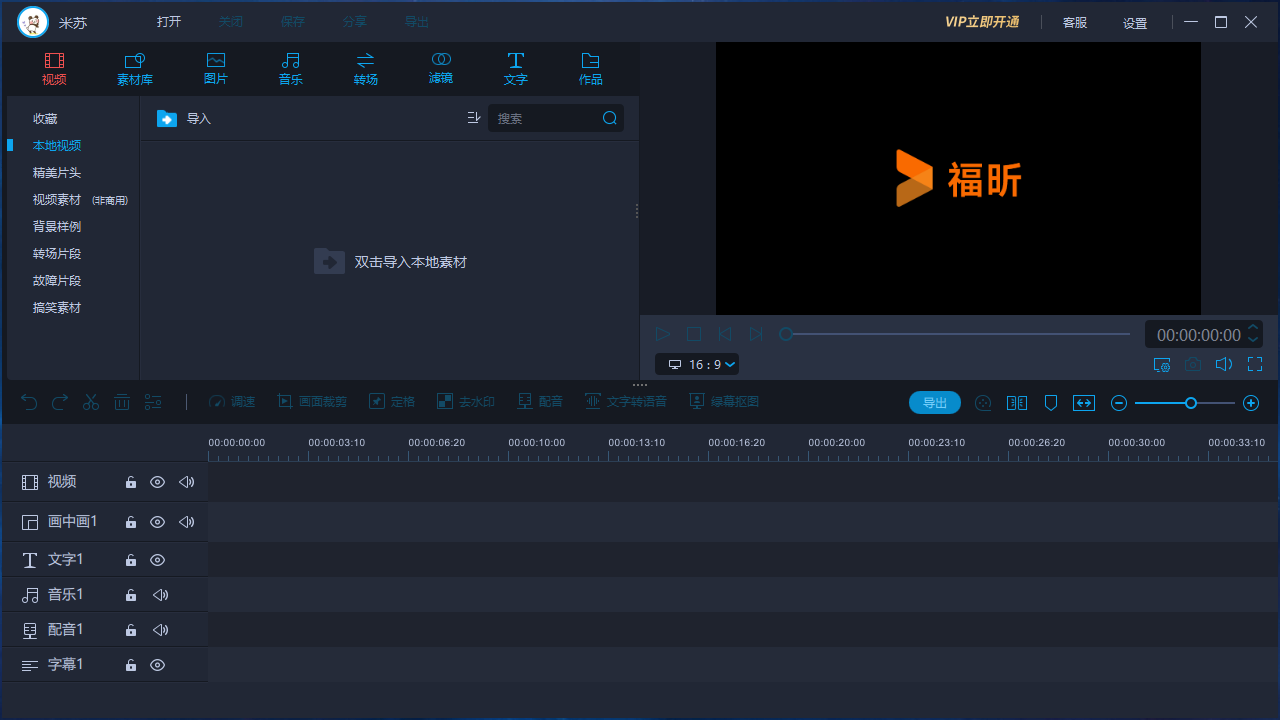The height and width of the screenshot is (720, 1280).
Task: Lock the 视频 track
Action: 130,482
